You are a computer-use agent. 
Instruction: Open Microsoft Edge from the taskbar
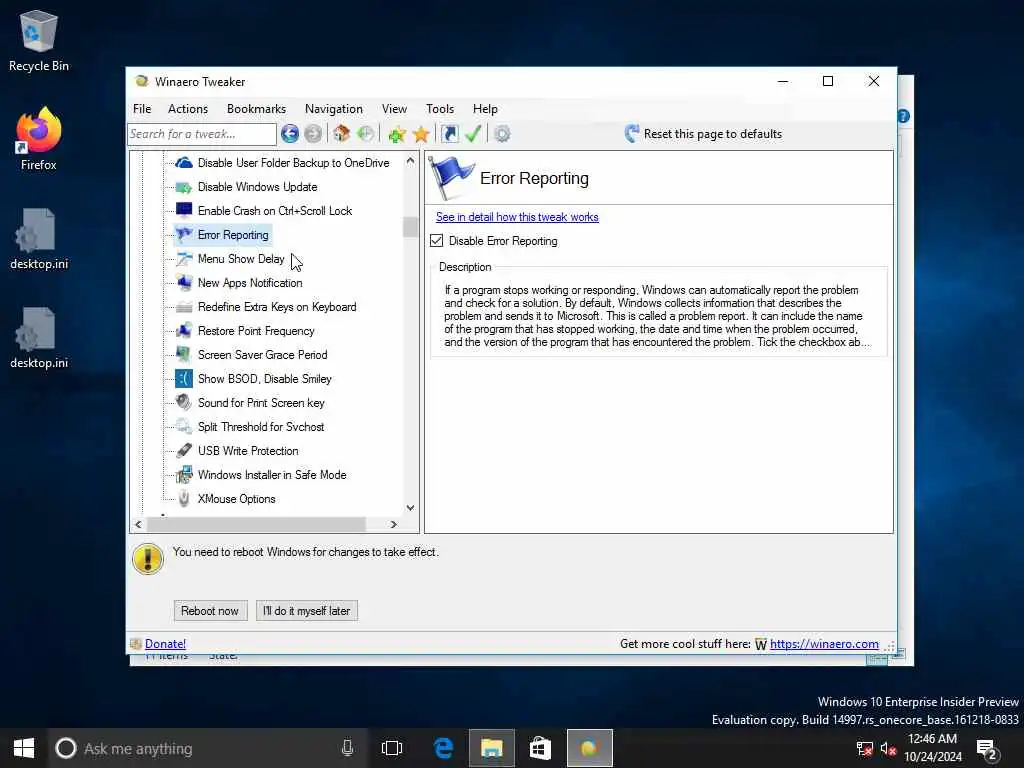[x=443, y=748]
